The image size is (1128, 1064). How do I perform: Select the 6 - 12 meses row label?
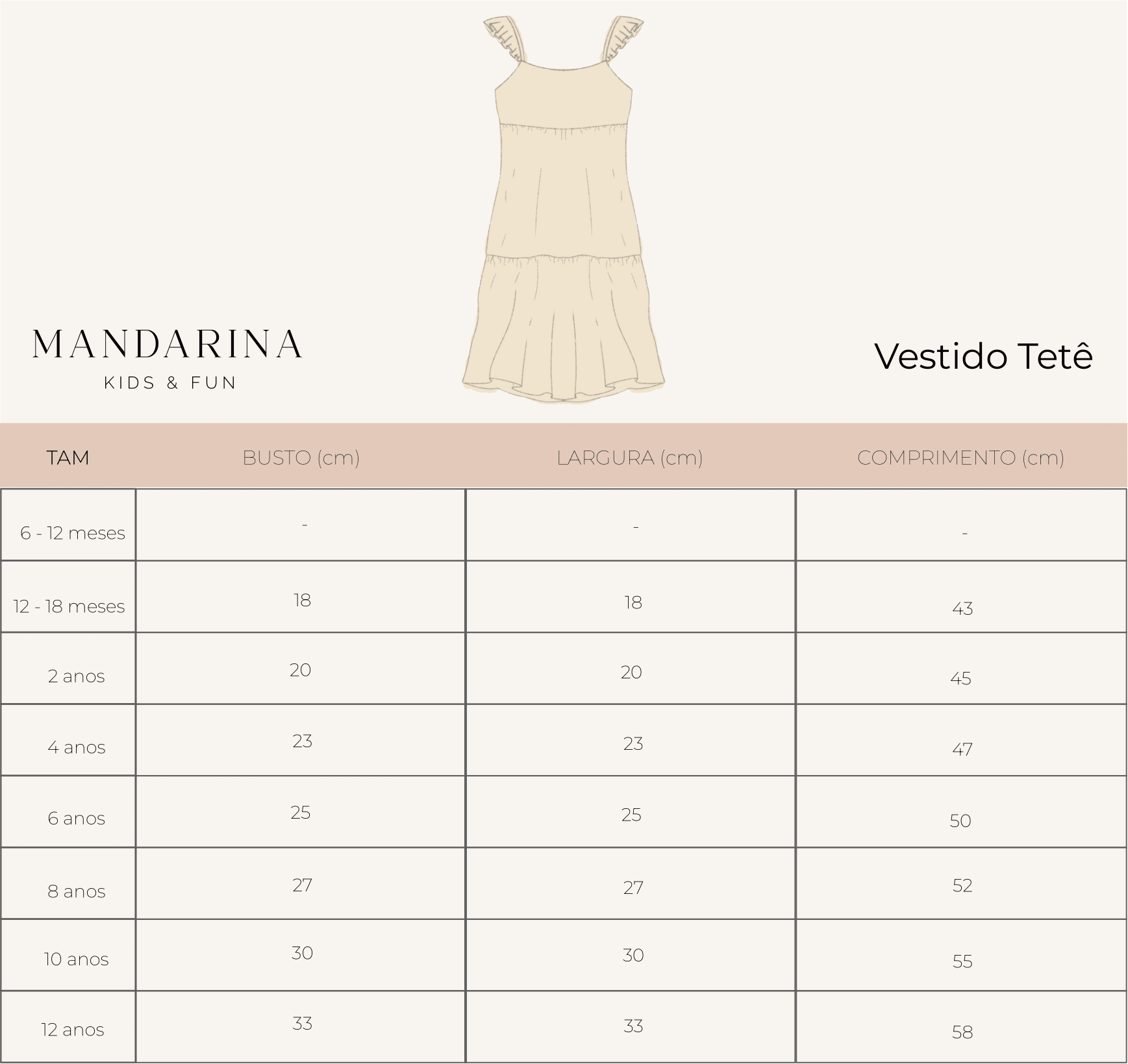pyautogui.click(x=73, y=533)
